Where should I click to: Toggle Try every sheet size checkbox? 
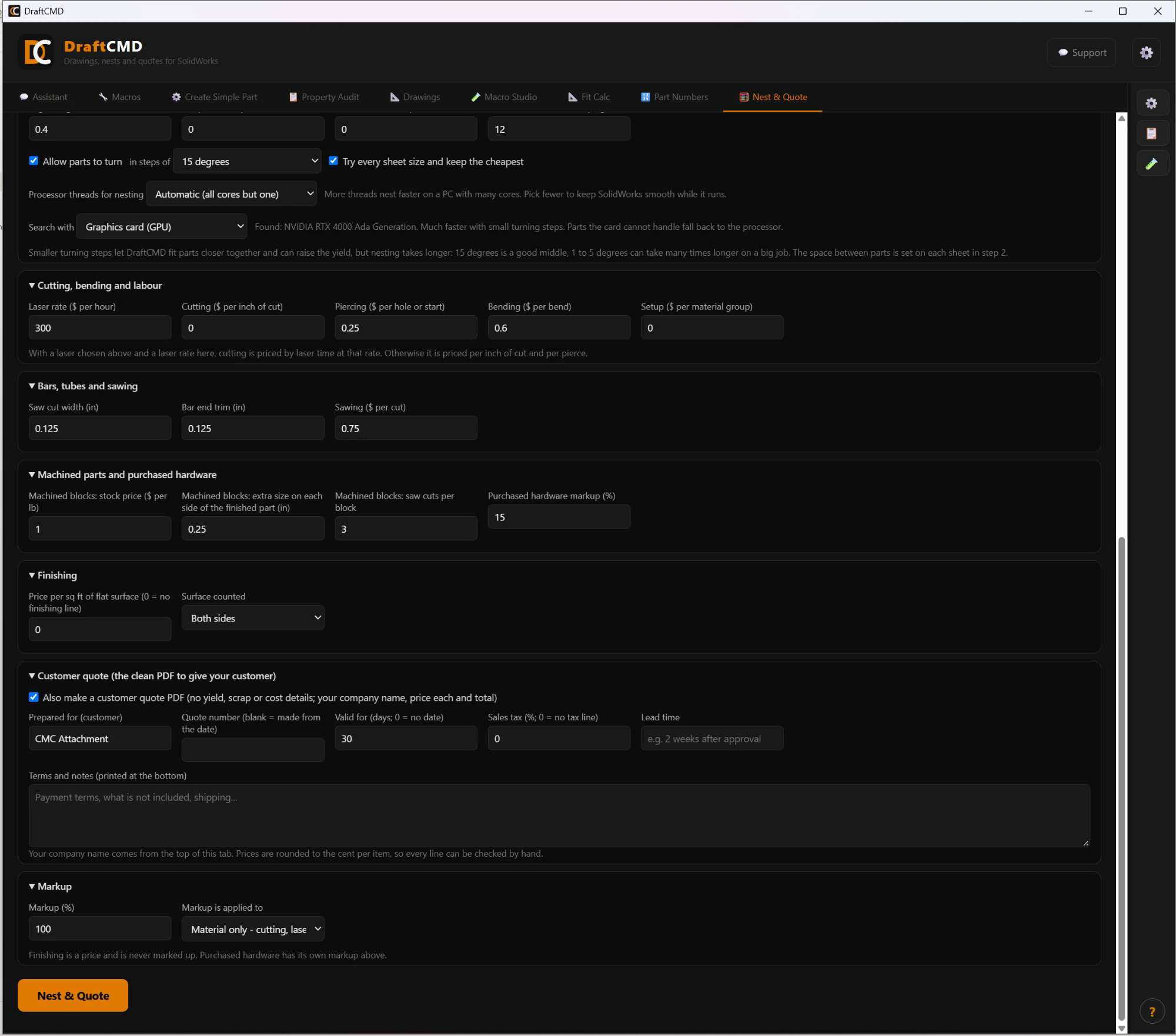pos(333,161)
